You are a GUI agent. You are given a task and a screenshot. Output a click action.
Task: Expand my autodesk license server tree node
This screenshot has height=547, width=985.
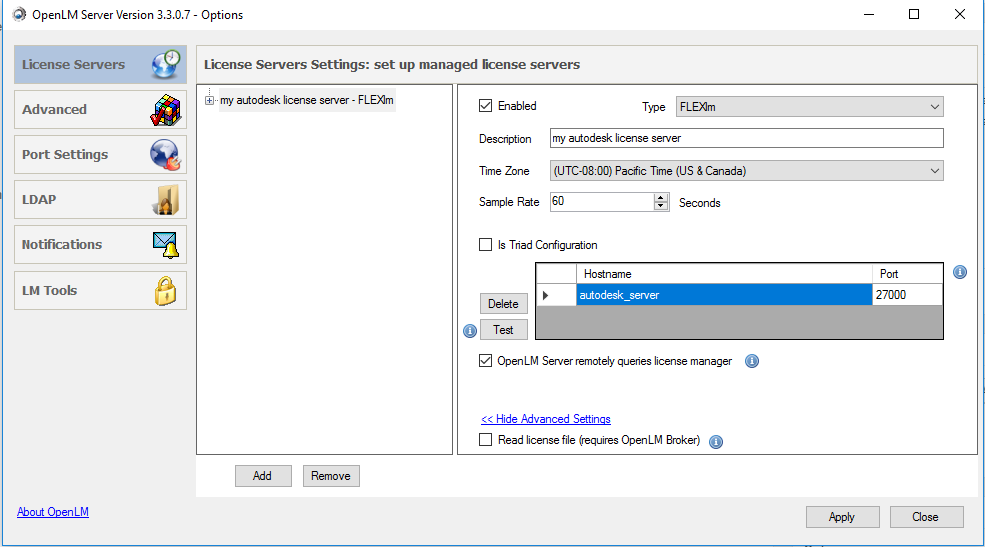(209, 100)
